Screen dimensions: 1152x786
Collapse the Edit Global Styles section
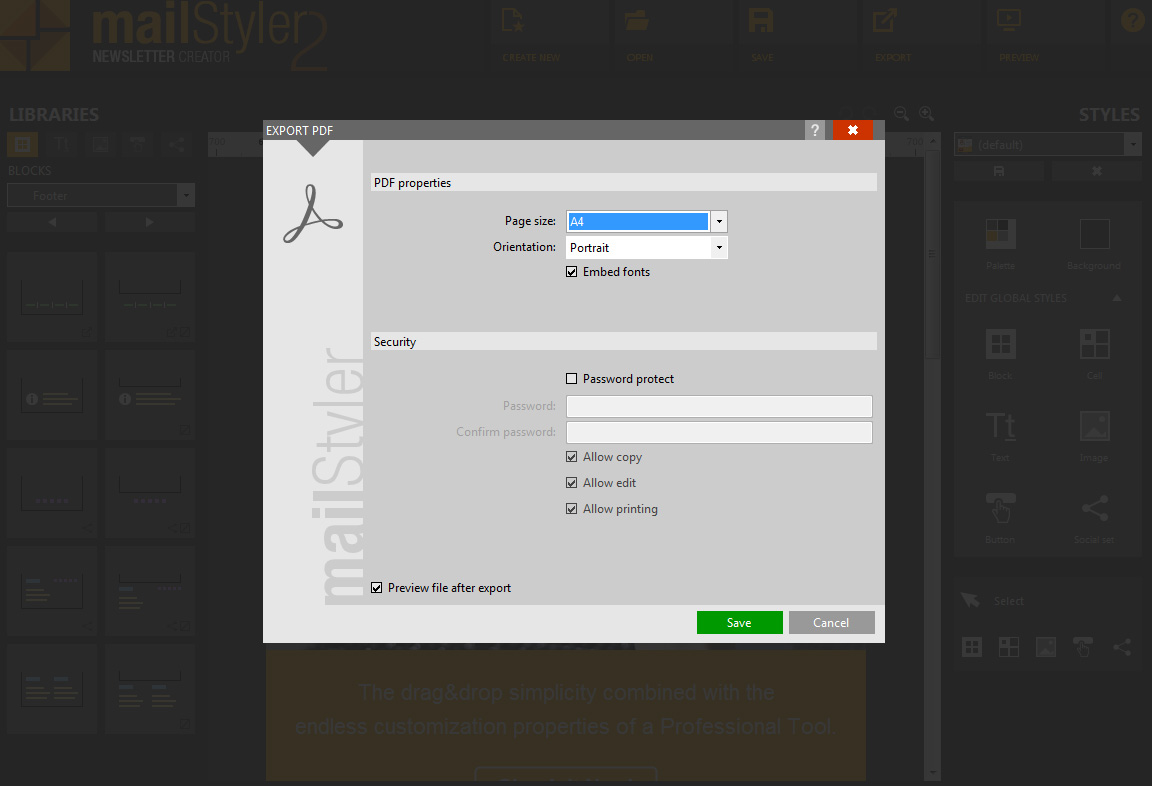(1117, 298)
